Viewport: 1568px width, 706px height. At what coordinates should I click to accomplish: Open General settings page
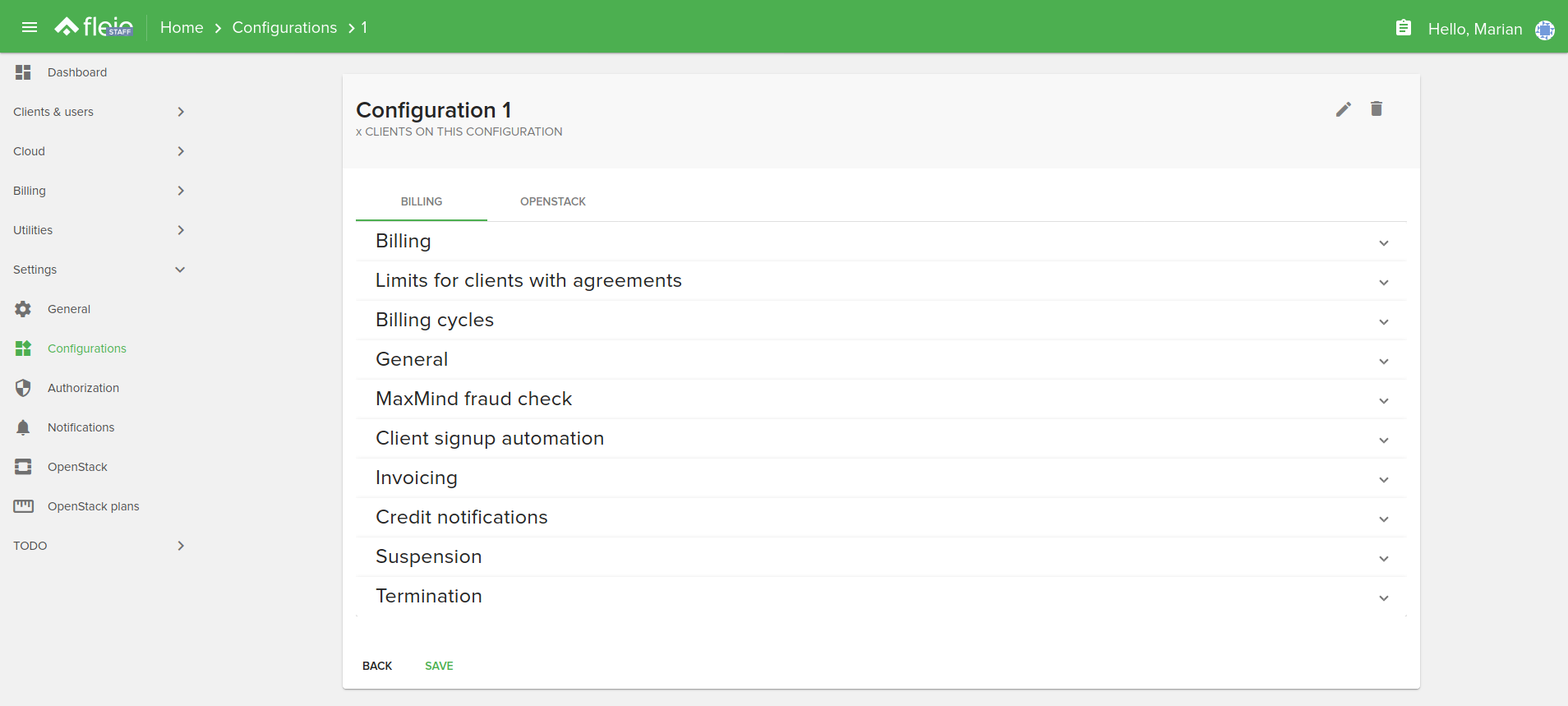(69, 309)
